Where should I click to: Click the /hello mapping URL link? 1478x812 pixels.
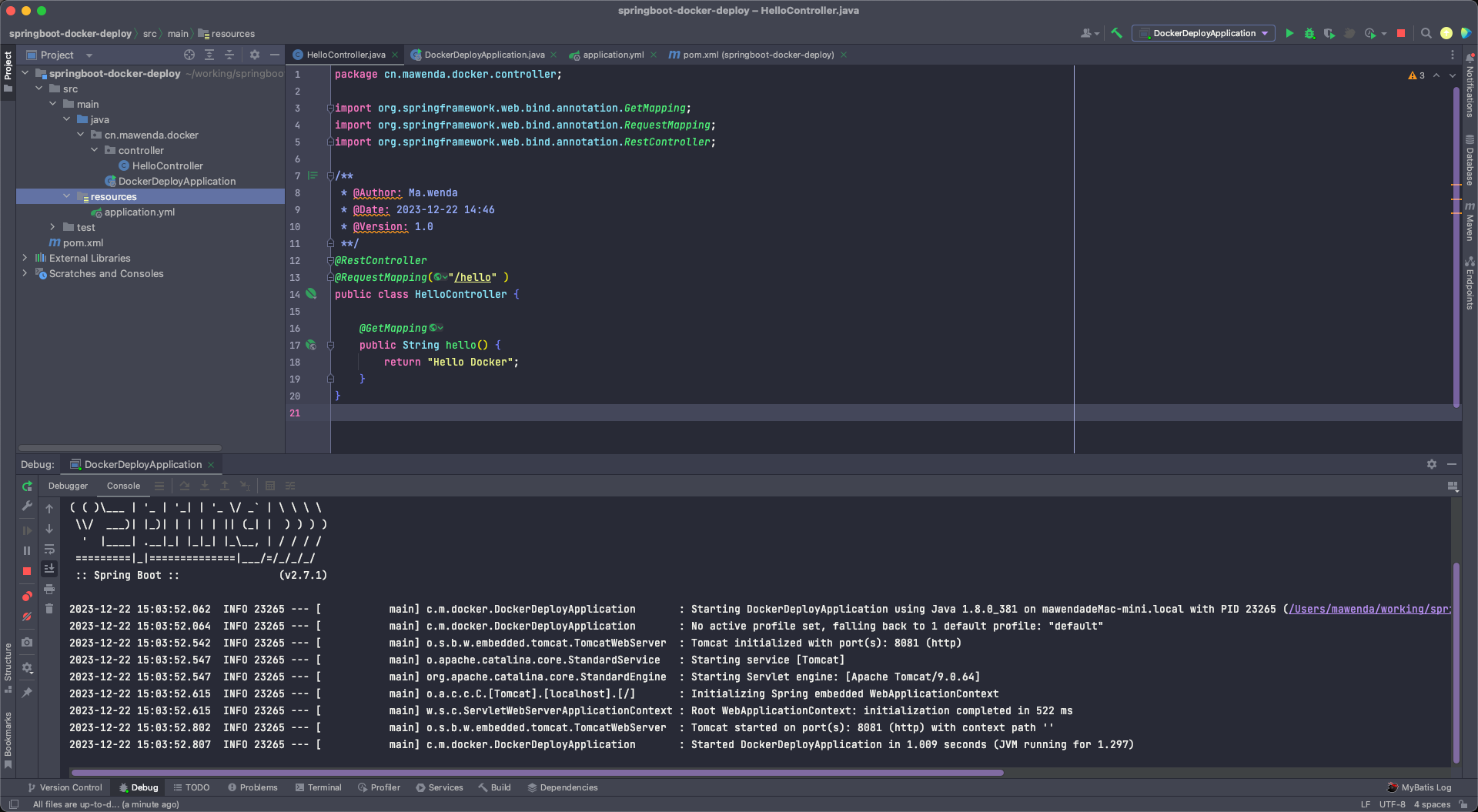pos(473,277)
